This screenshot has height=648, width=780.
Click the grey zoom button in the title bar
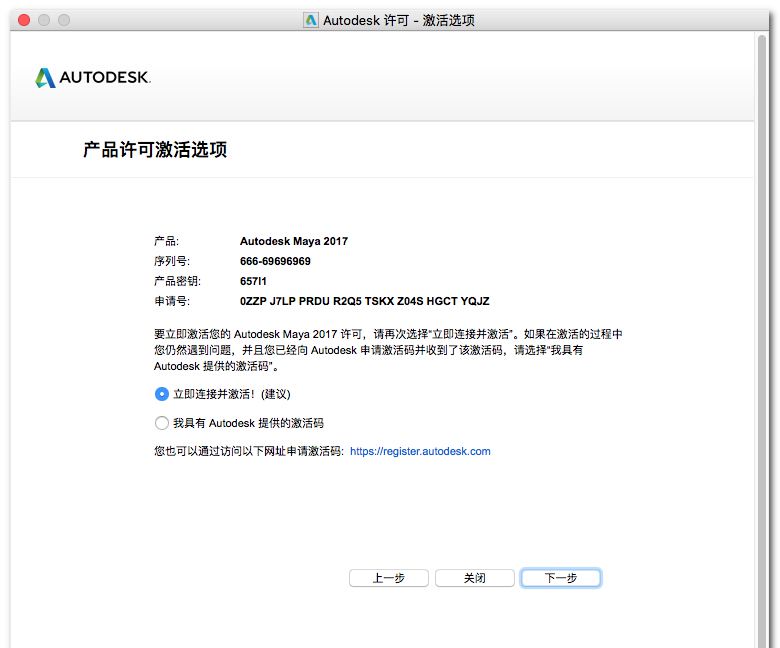point(64,20)
